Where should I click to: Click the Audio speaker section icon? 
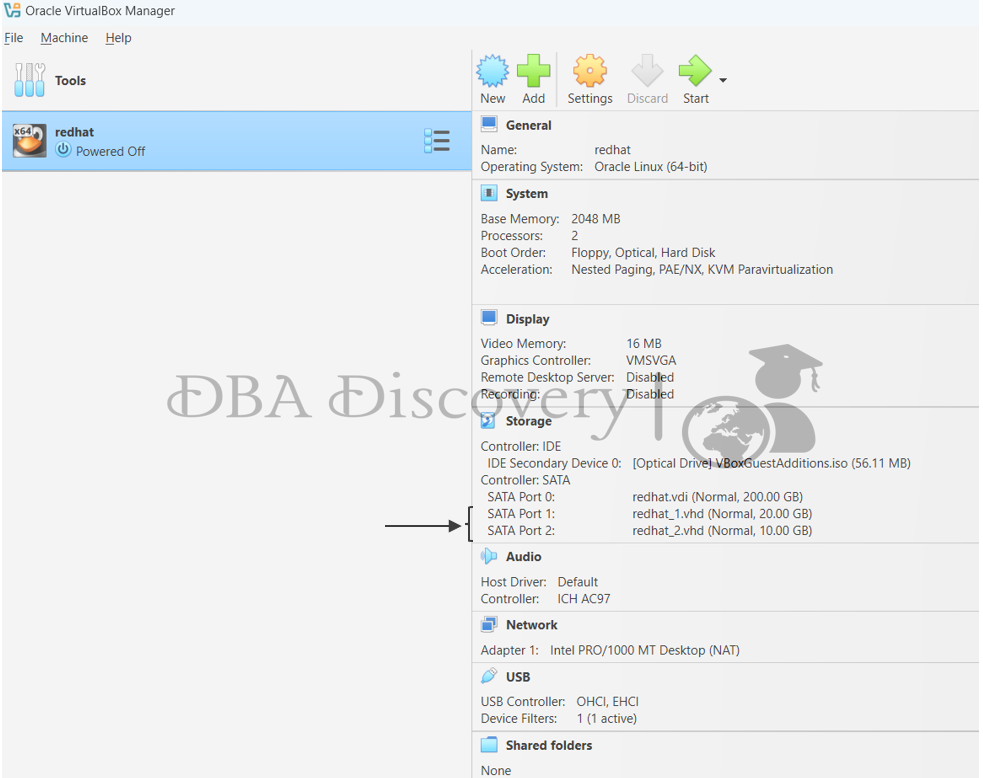[x=489, y=557]
